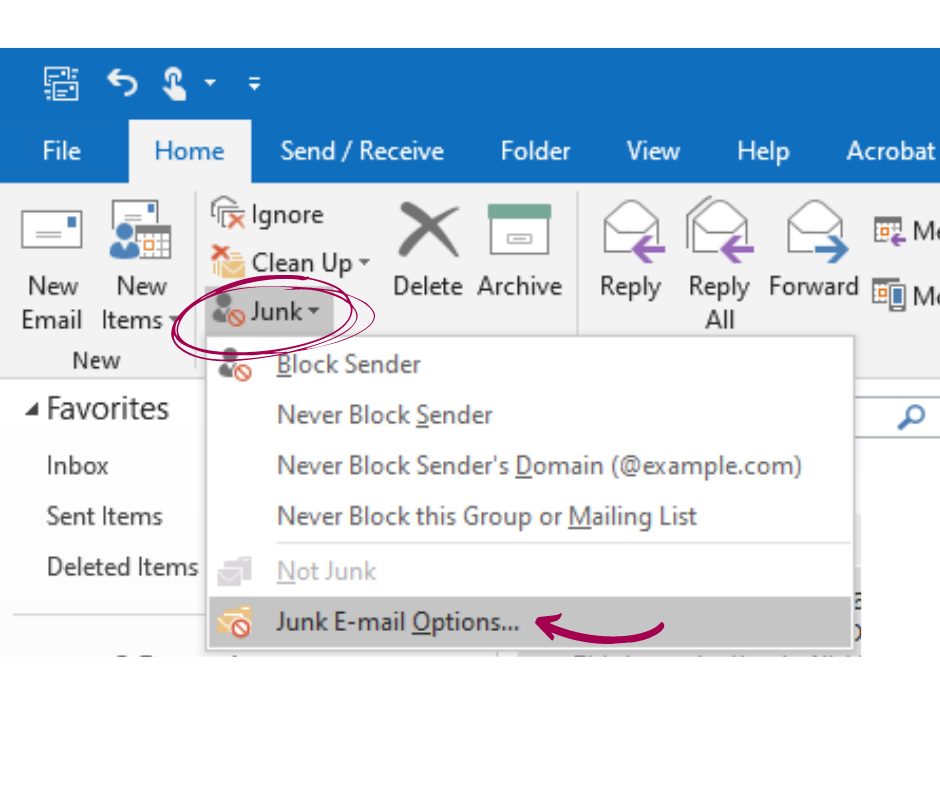This screenshot has width=940, height=788.
Task: Select Junk E-mail Options from the menu
Action: [x=397, y=621]
